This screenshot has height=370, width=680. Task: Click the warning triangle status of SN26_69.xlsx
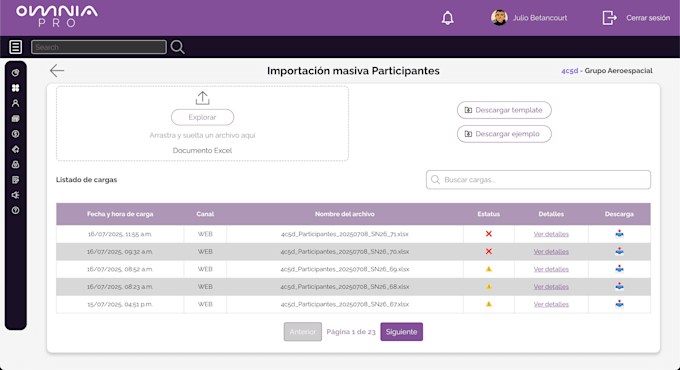point(489,269)
